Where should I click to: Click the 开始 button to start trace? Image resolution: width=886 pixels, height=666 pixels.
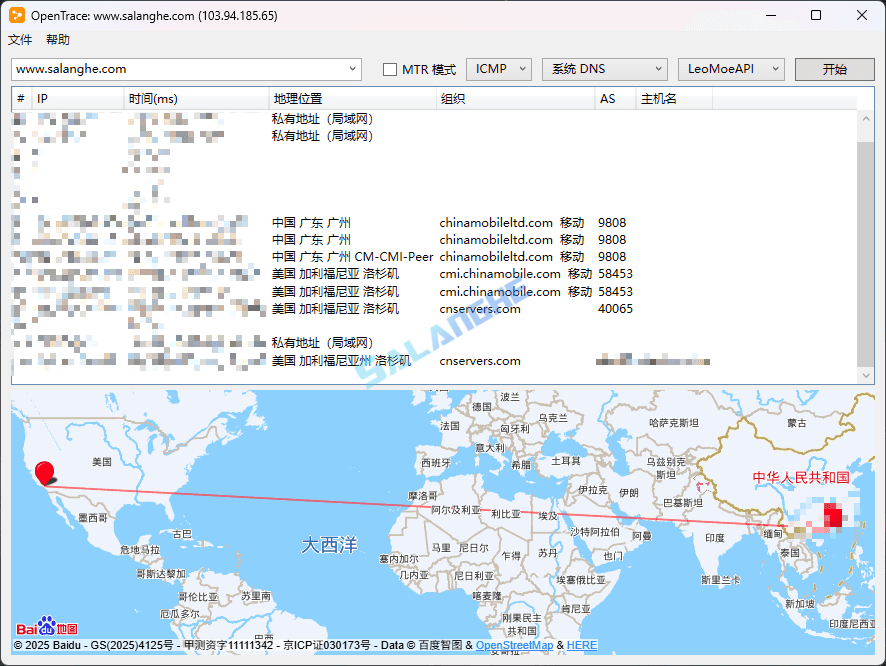coord(834,69)
